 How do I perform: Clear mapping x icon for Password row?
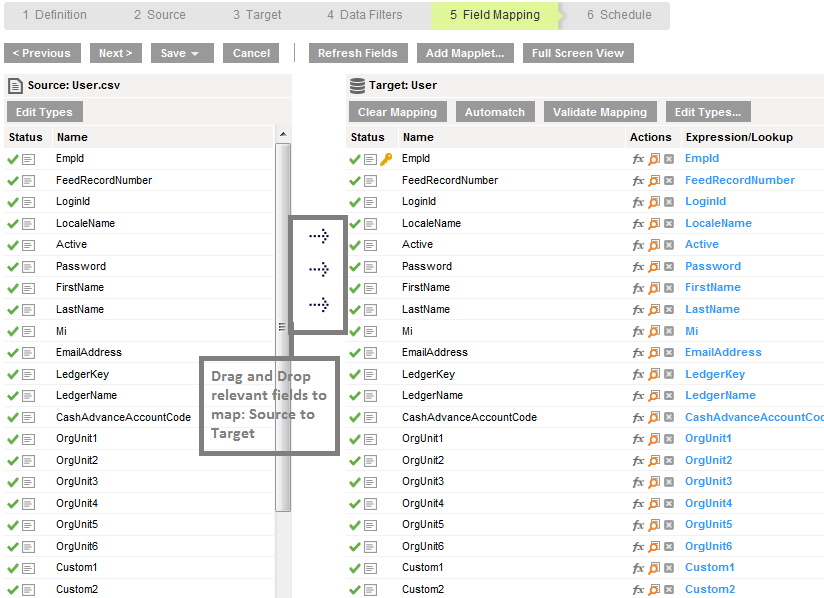(x=669, y=266)
